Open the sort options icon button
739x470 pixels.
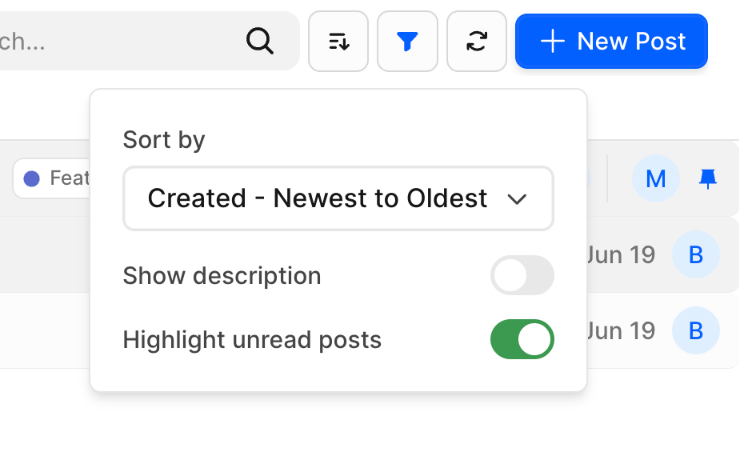click(338, 41)
